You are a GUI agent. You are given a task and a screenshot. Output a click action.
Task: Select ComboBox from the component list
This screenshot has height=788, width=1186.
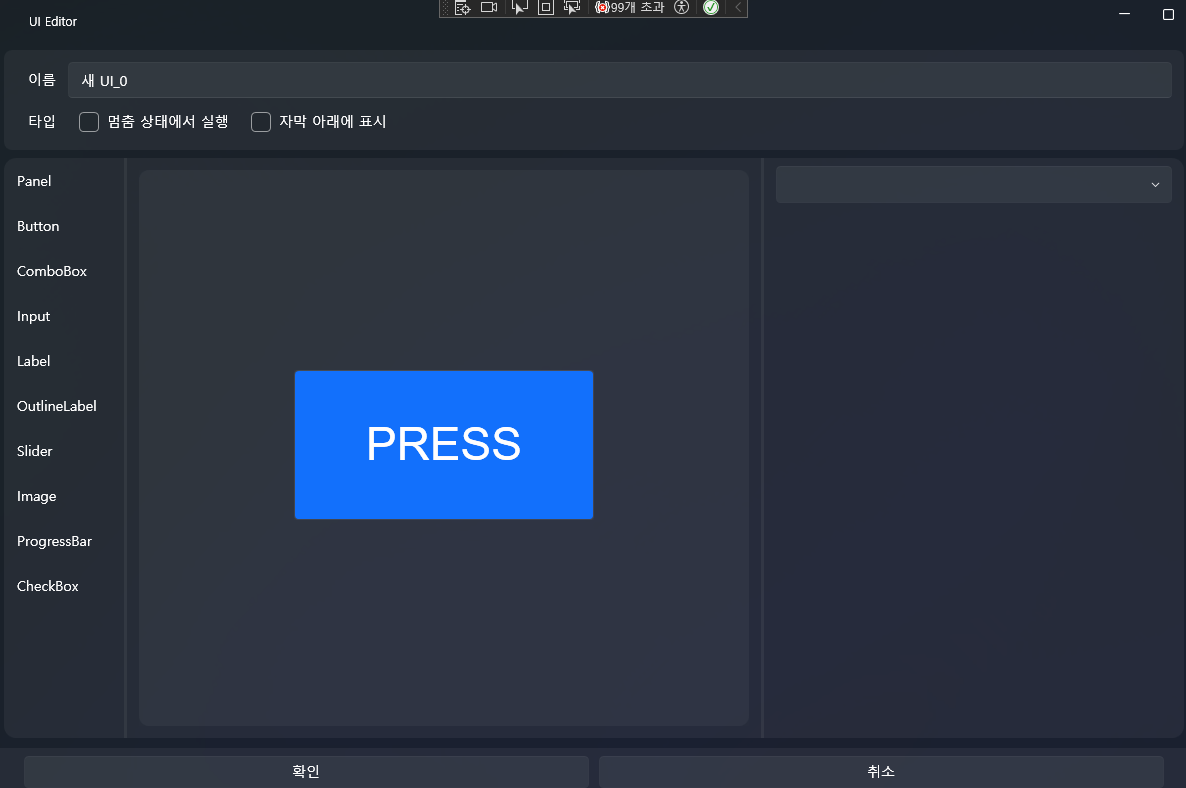[51, 271]
